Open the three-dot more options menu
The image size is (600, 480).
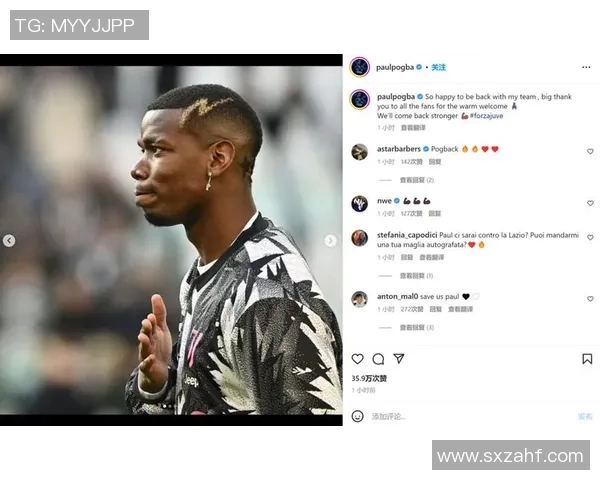tap(586, 67)
